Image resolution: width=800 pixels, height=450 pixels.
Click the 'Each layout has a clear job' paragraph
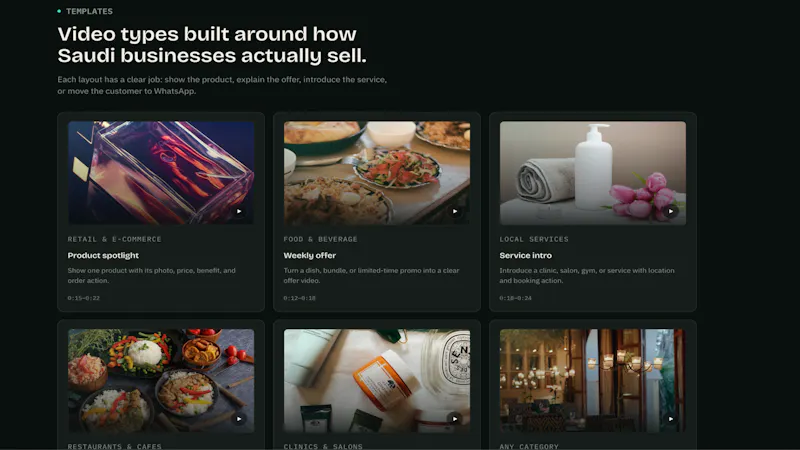[x=222, y=85]
